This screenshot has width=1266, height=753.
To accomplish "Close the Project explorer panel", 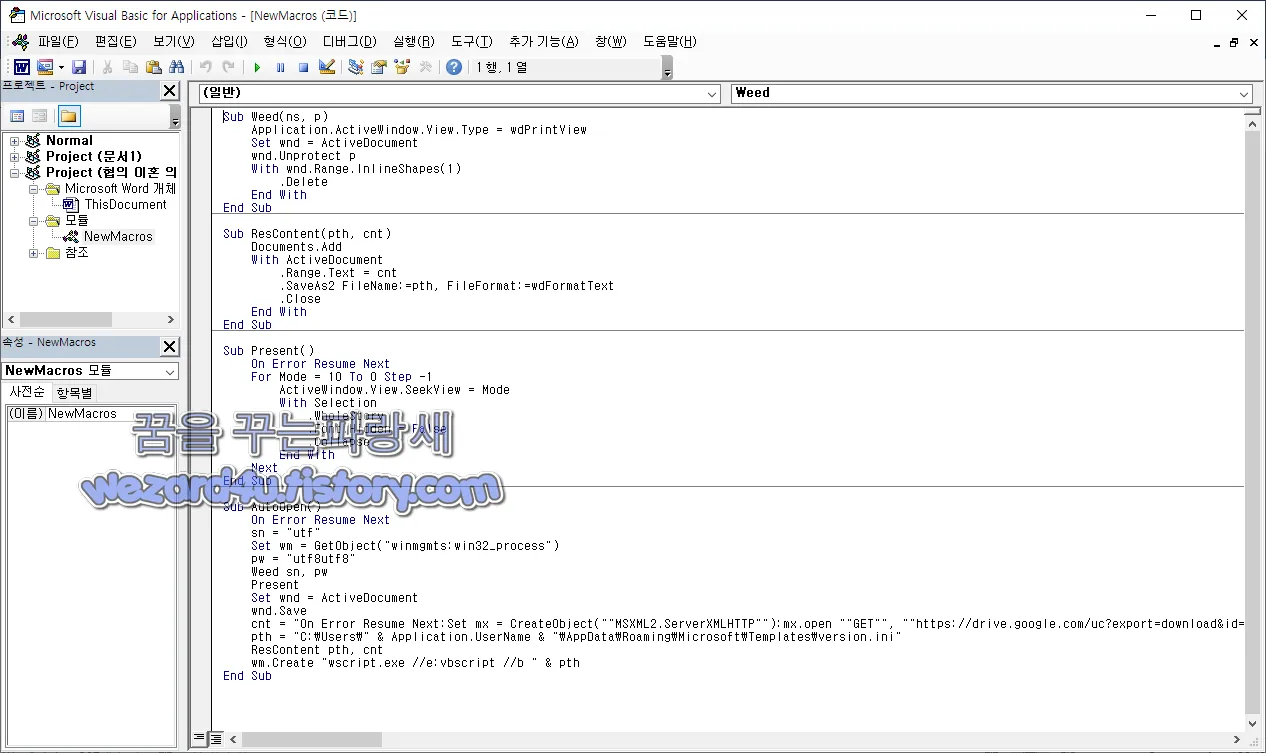I will point(170,90).
